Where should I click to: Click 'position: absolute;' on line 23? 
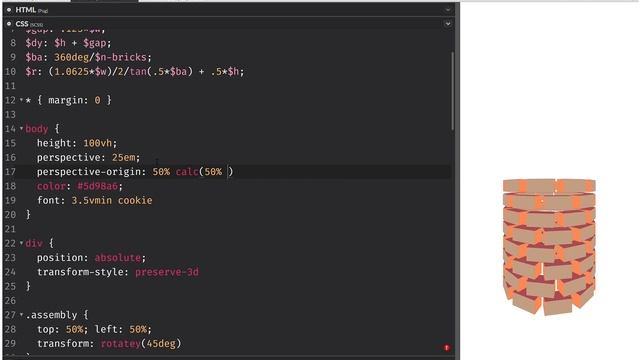tap(91, 258)
